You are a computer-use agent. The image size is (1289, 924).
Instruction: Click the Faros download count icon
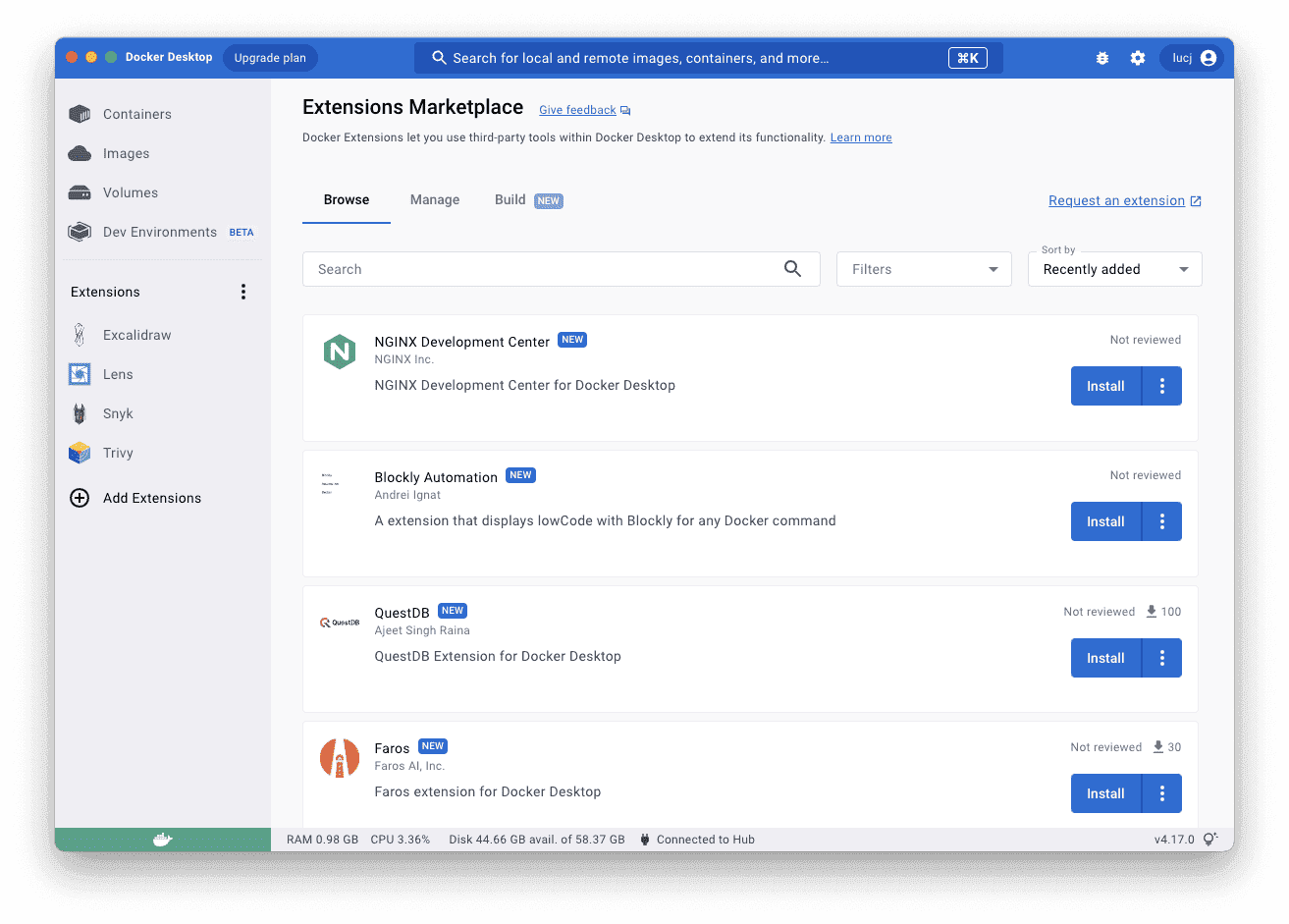pos(1158,747)
